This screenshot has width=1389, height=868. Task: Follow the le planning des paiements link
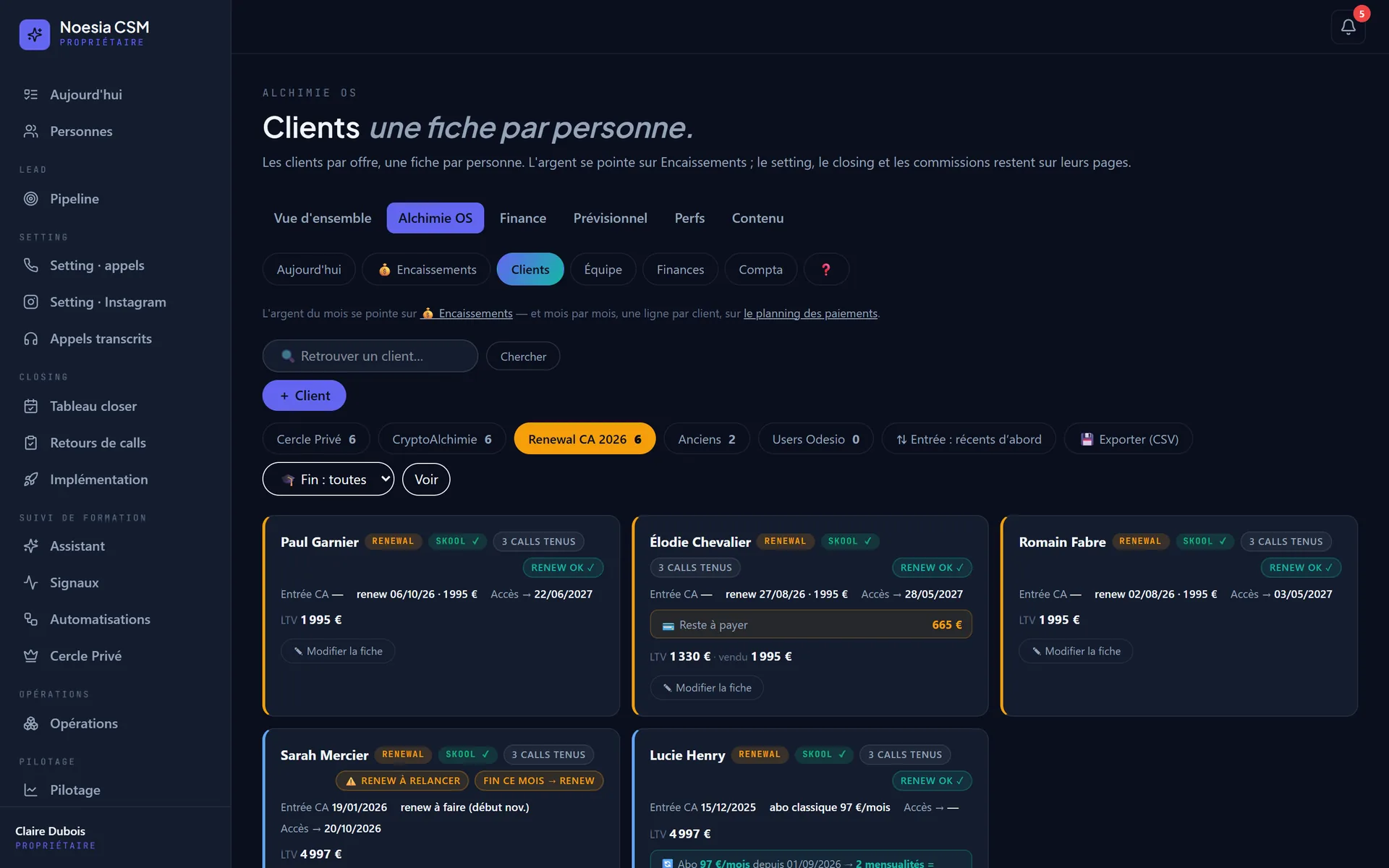pyautogui.click(x=810, y=313)
